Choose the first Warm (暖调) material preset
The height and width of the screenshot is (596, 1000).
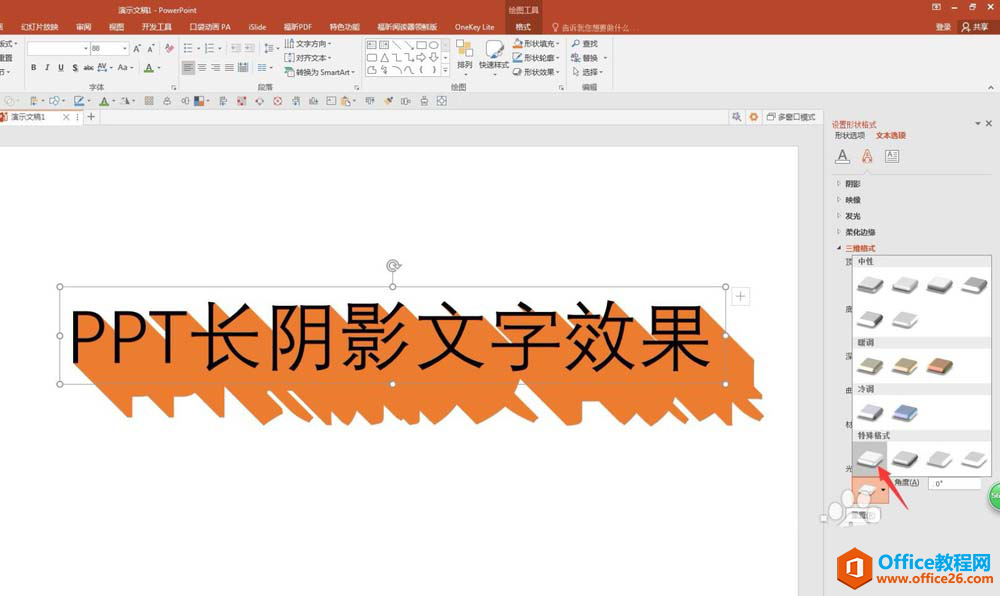871,366
